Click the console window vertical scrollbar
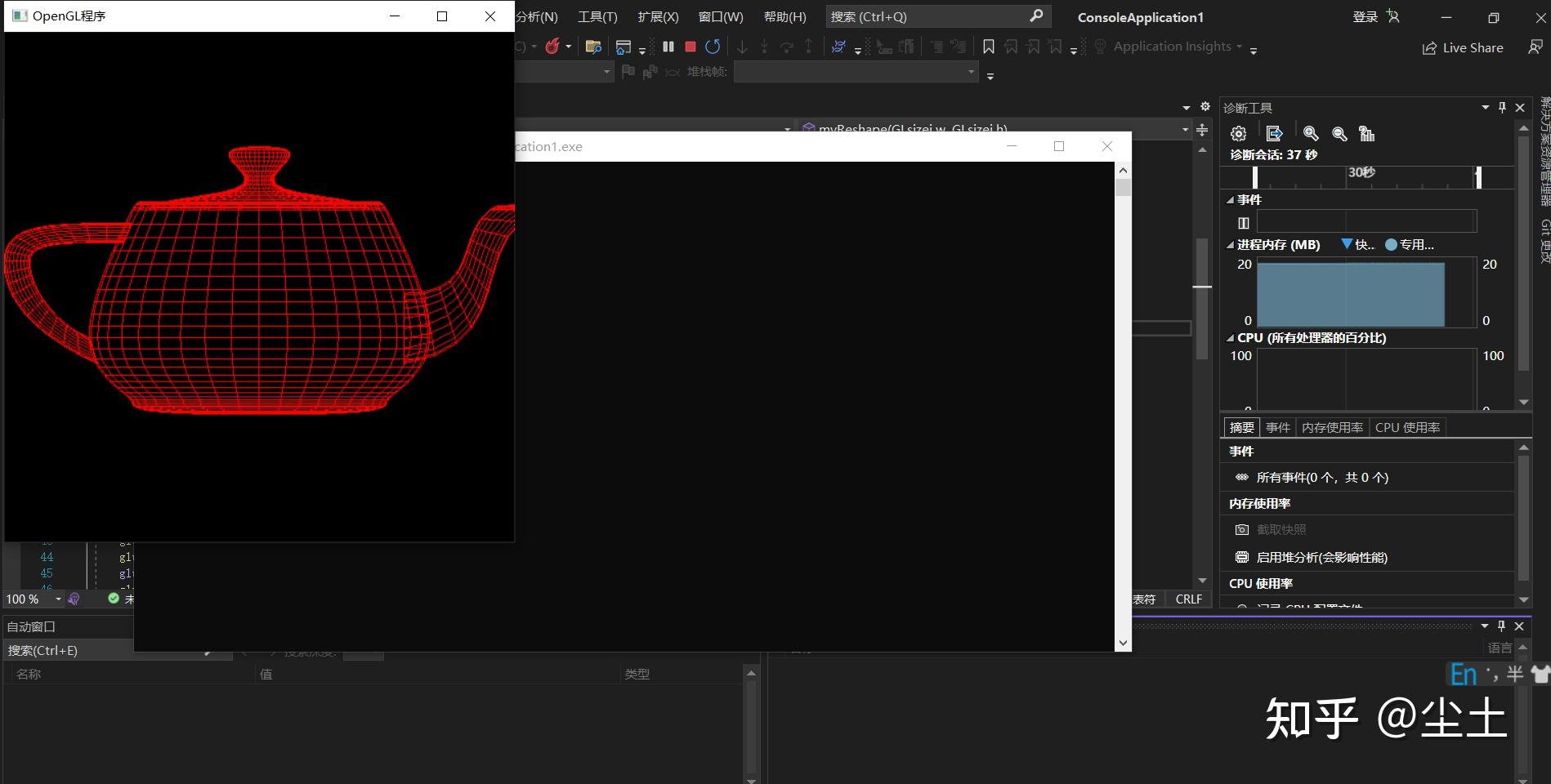Screen dimensions: 1551x784 click(1123, 407)
